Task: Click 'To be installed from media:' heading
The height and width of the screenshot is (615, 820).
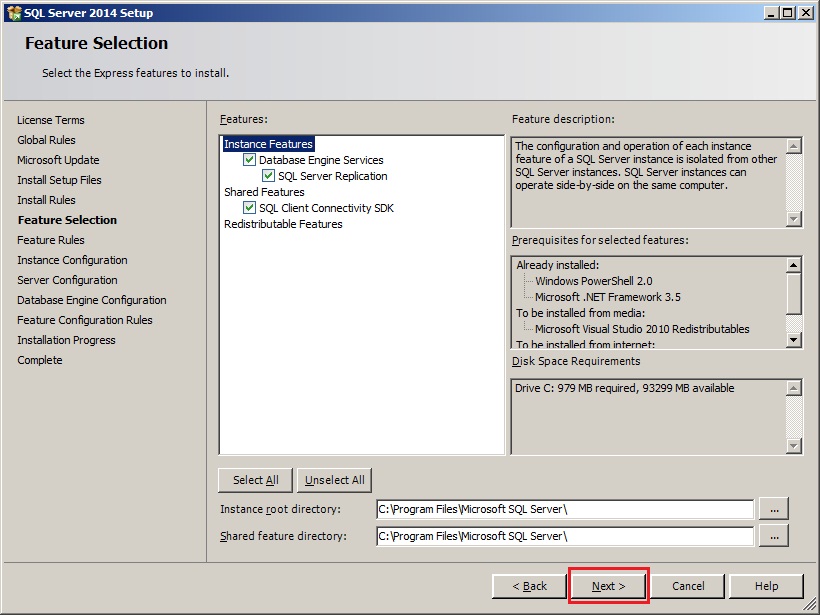Action: coord(580,313)
